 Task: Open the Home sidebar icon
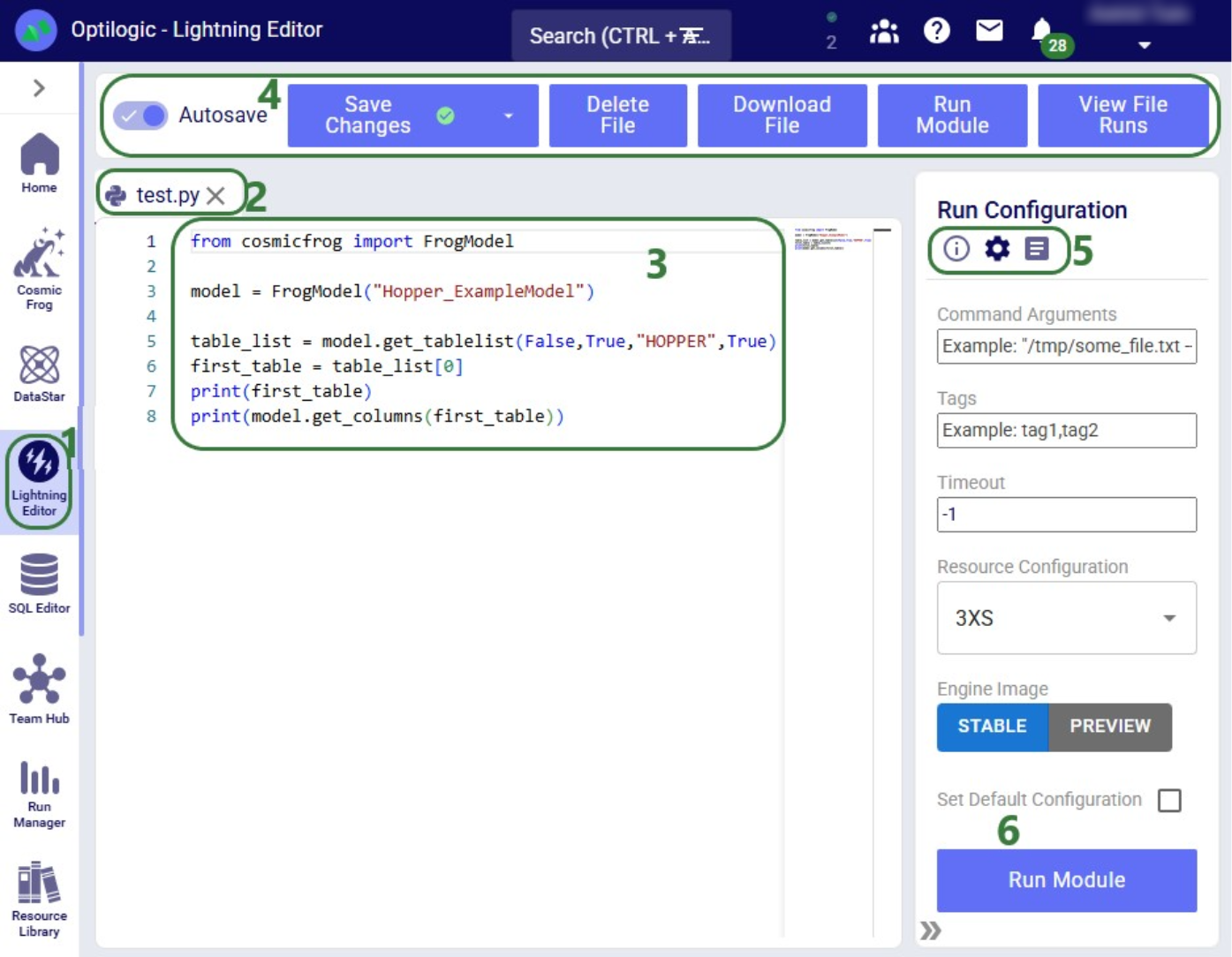pyautogui.click(x=39, y=163)
